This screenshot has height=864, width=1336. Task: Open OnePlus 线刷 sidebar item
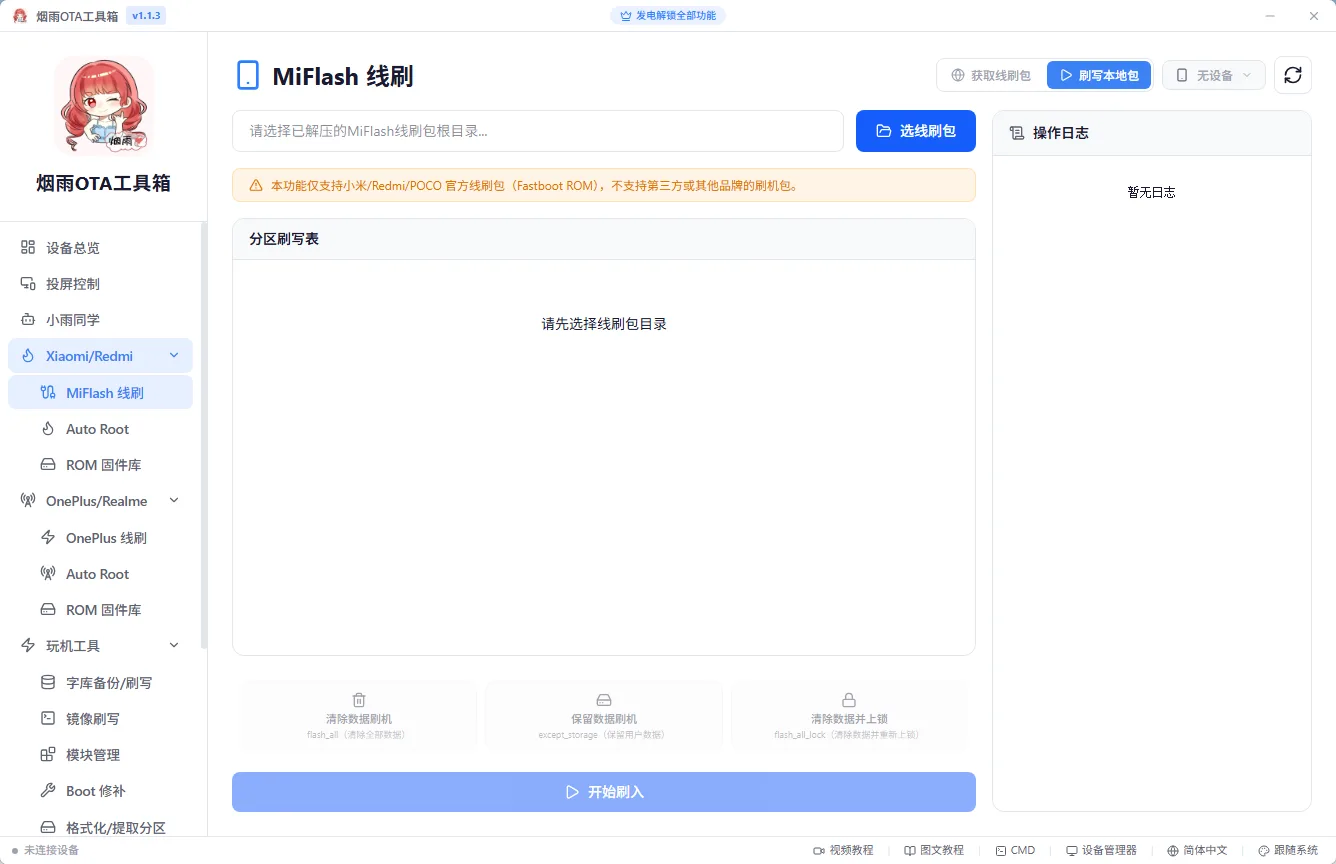(x=100, y=538)
